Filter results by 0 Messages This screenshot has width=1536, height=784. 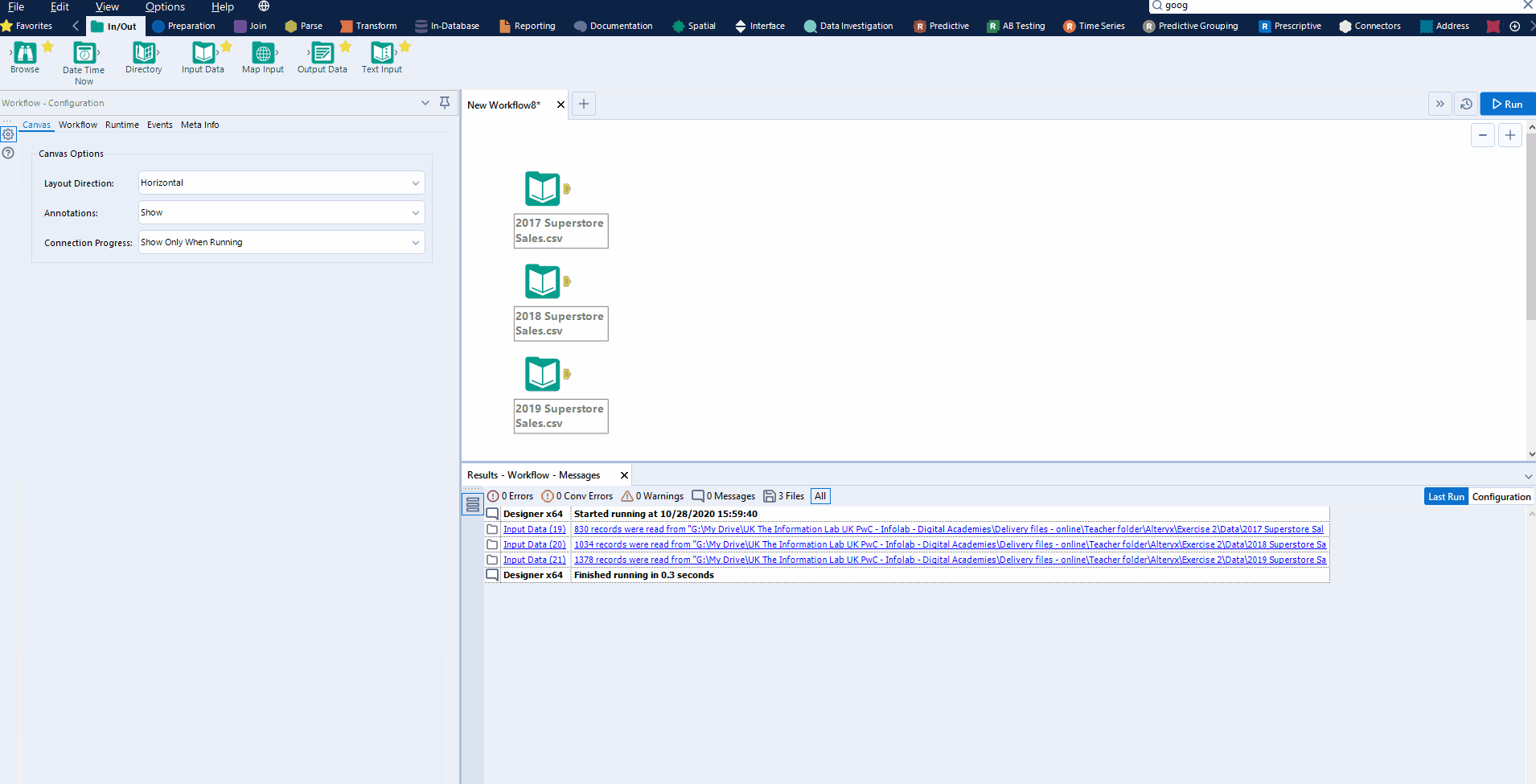tap(724, 496)
